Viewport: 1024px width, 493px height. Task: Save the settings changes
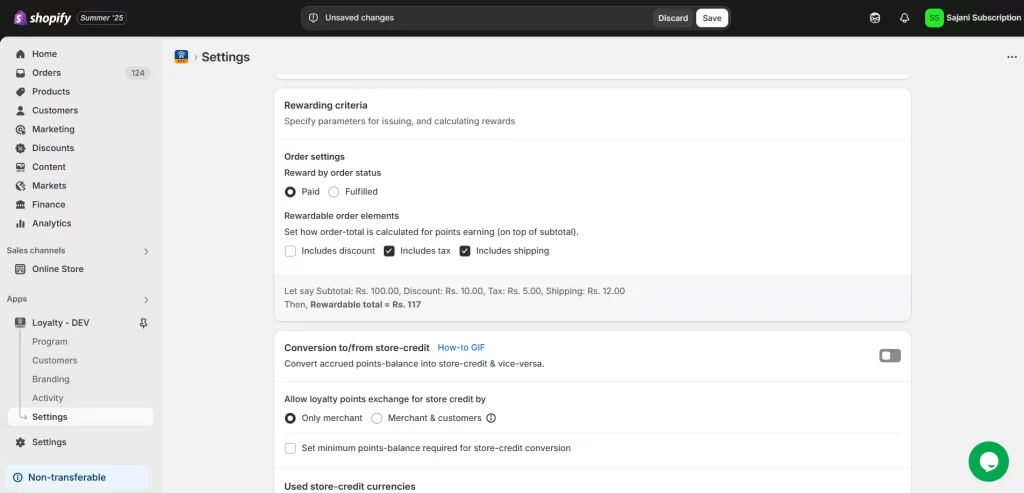(x=712, y=18)
